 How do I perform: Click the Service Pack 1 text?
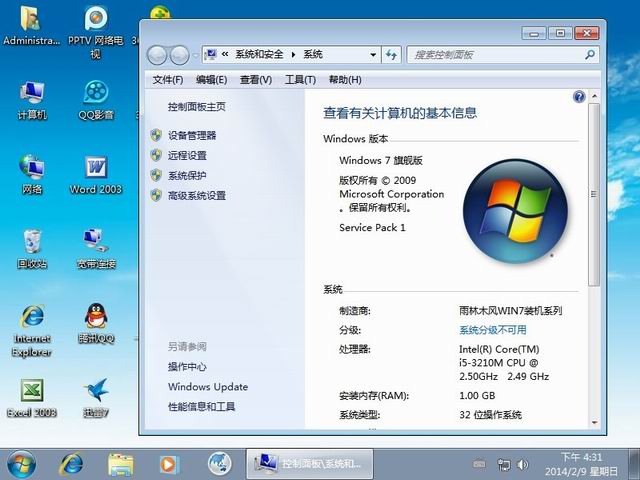click(372, 227)
